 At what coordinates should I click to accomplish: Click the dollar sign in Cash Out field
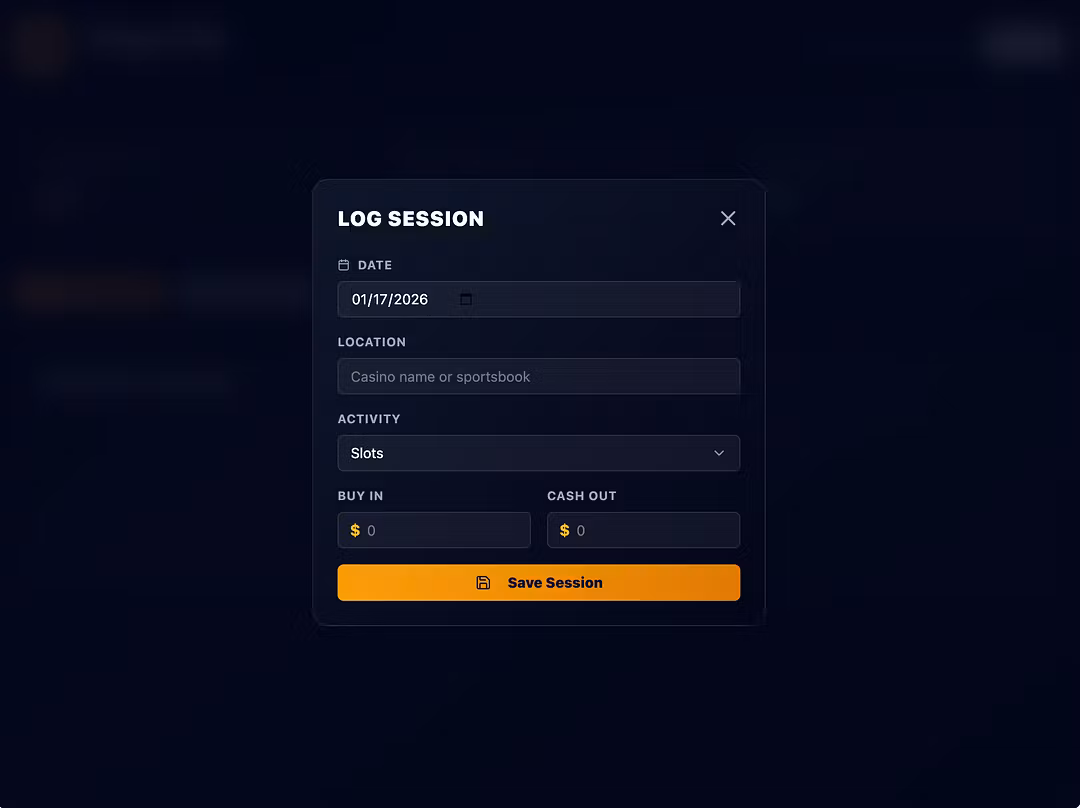[x=565, y=530]
